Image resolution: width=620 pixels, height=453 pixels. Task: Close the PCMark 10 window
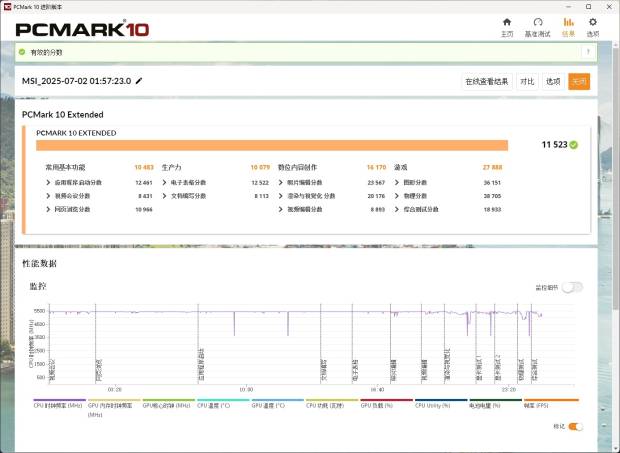point(609,7)
